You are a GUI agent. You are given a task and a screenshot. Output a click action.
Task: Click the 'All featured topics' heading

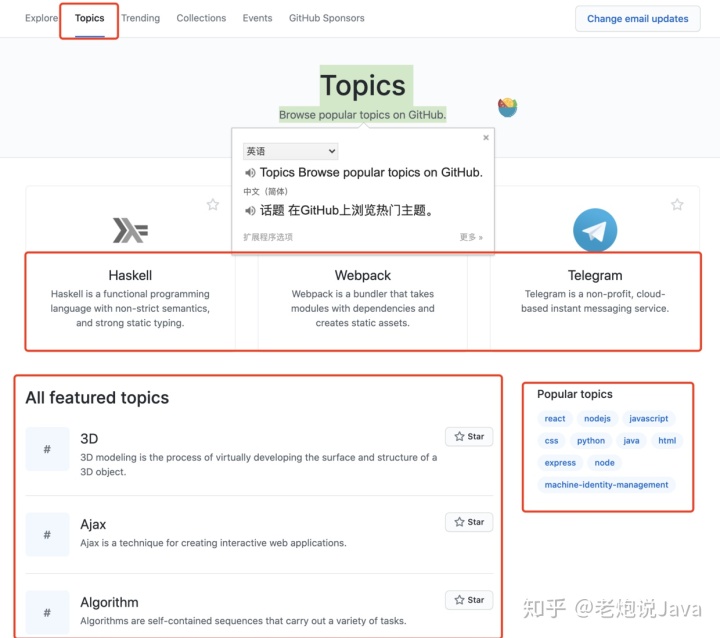click(97, 397)
